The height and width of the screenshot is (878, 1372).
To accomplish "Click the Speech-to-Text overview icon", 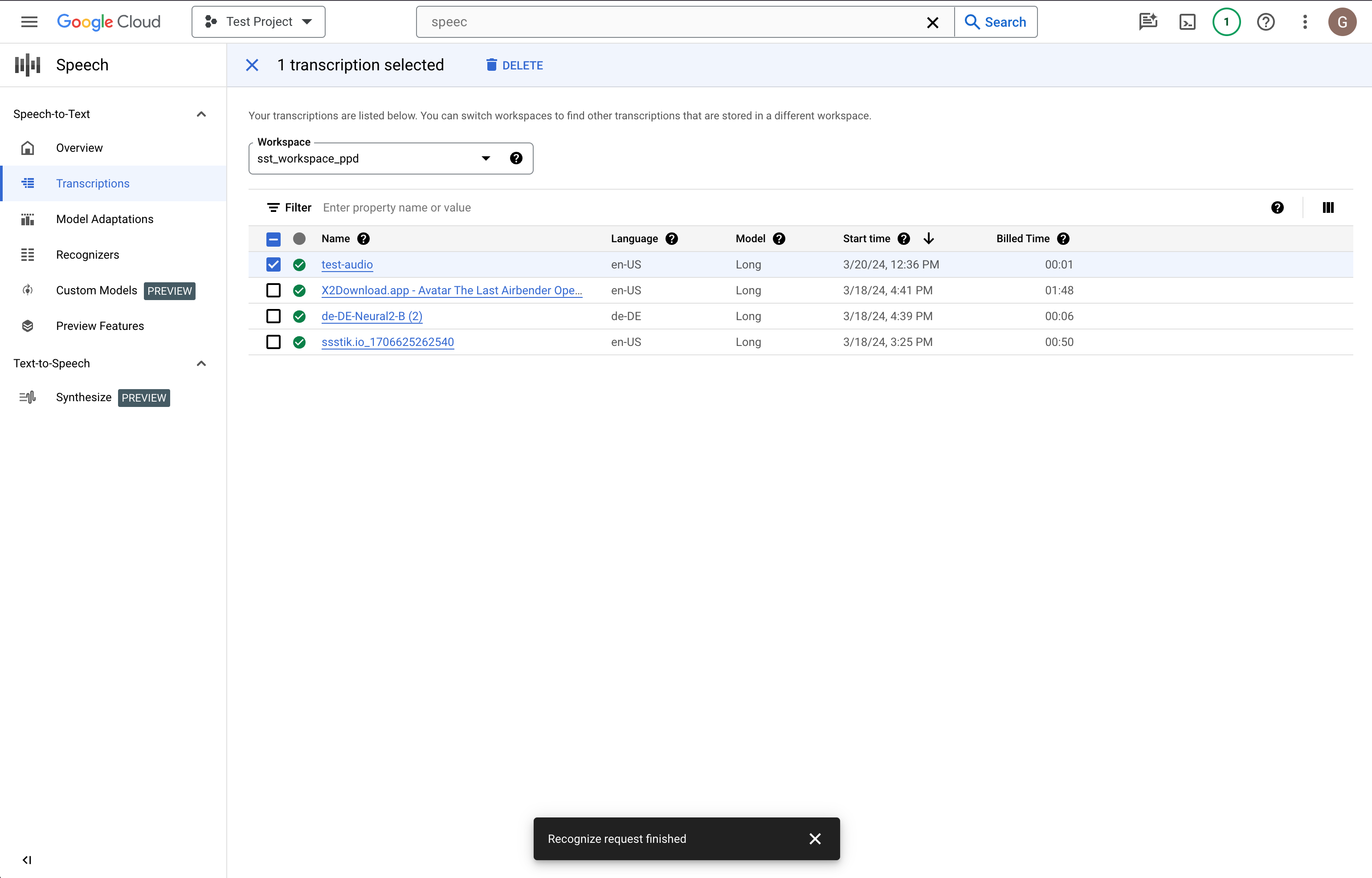I will point(27,148).
